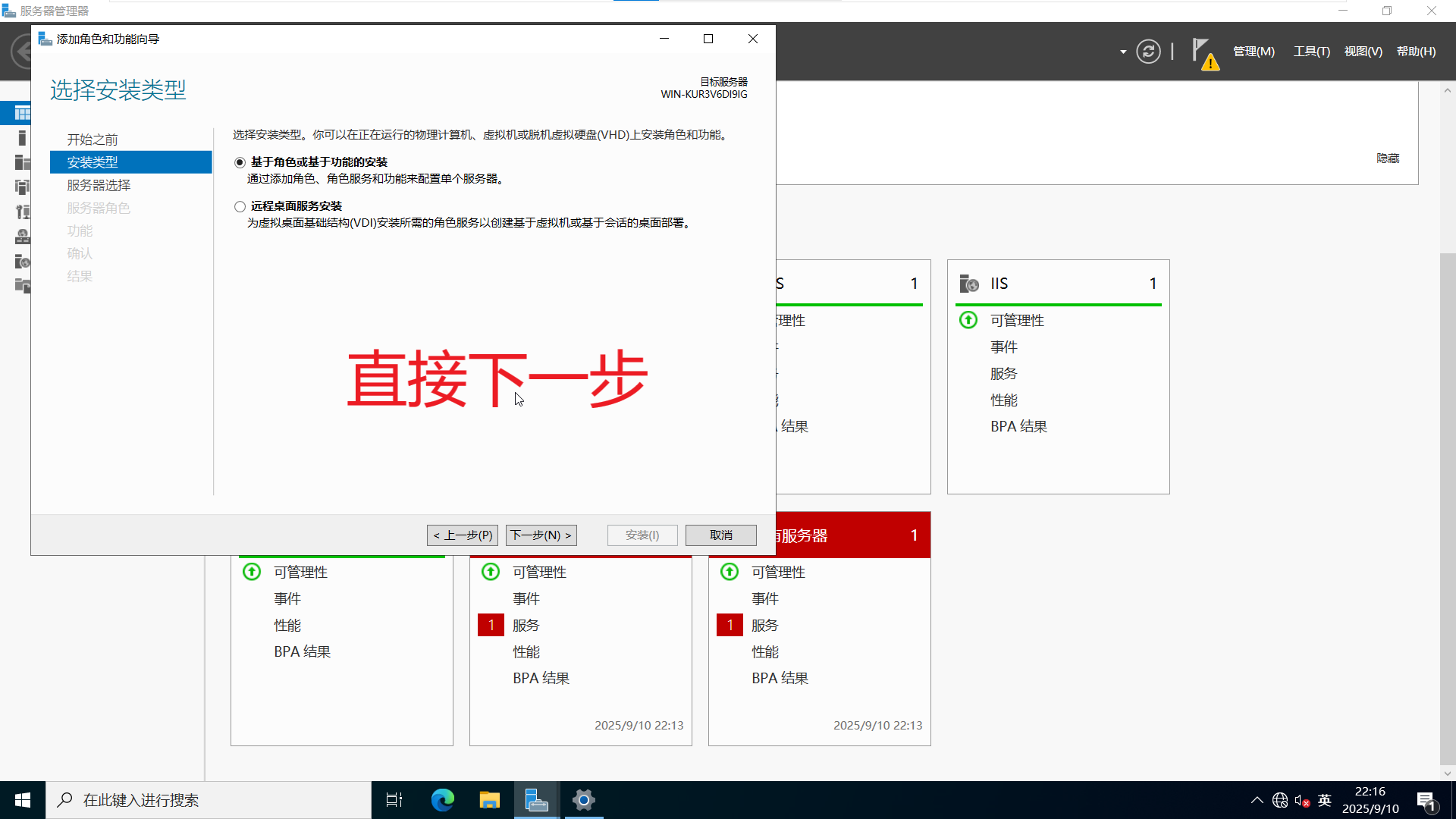Click the scrollbar down arrow on the right

coord(1447,774)
